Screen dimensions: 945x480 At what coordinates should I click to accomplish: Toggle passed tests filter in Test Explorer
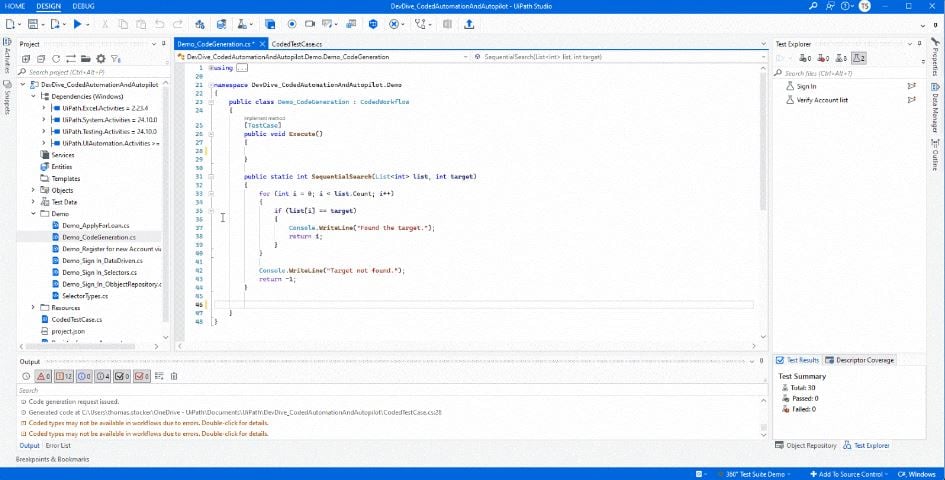coord(805,58)
